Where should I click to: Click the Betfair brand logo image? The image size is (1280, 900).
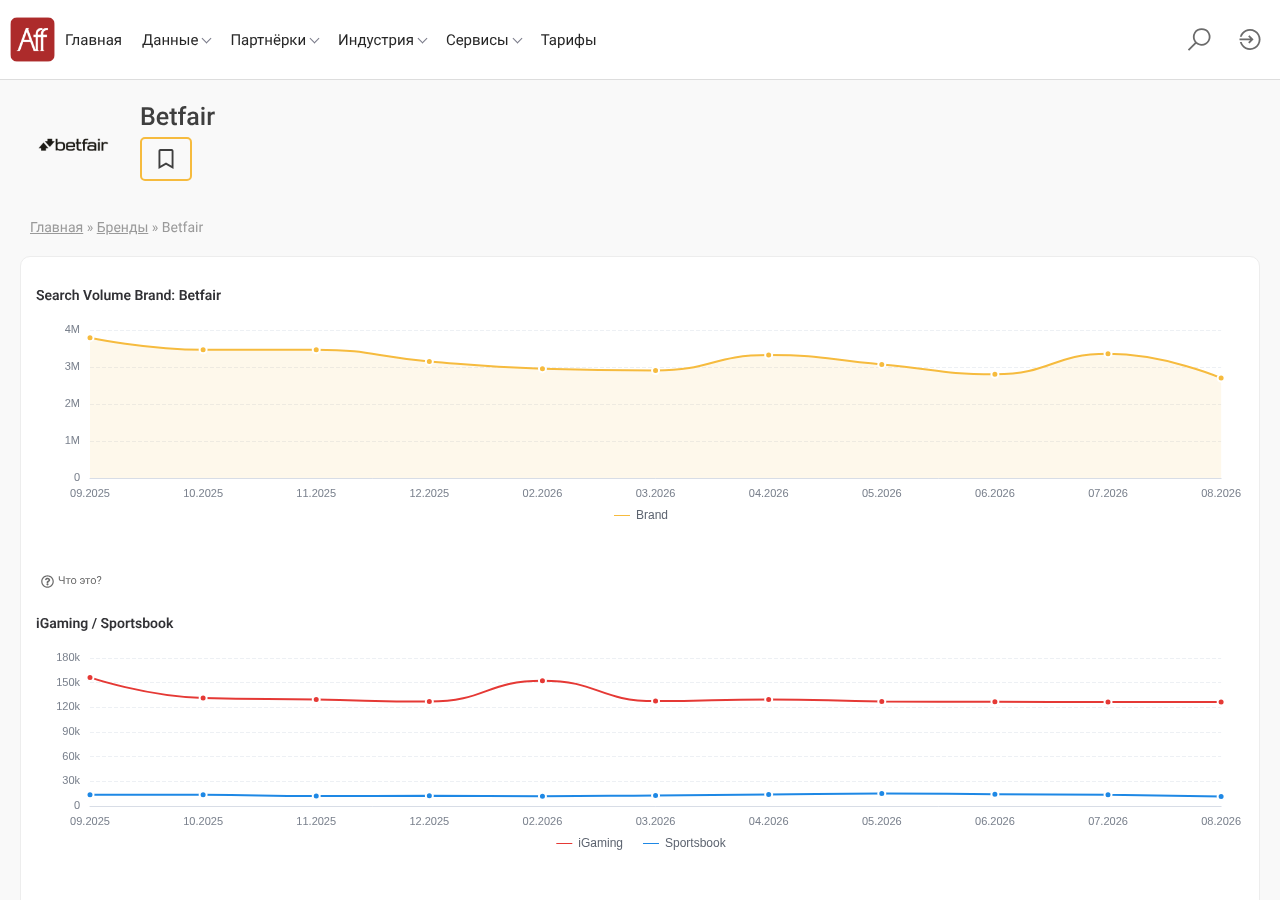73,145
